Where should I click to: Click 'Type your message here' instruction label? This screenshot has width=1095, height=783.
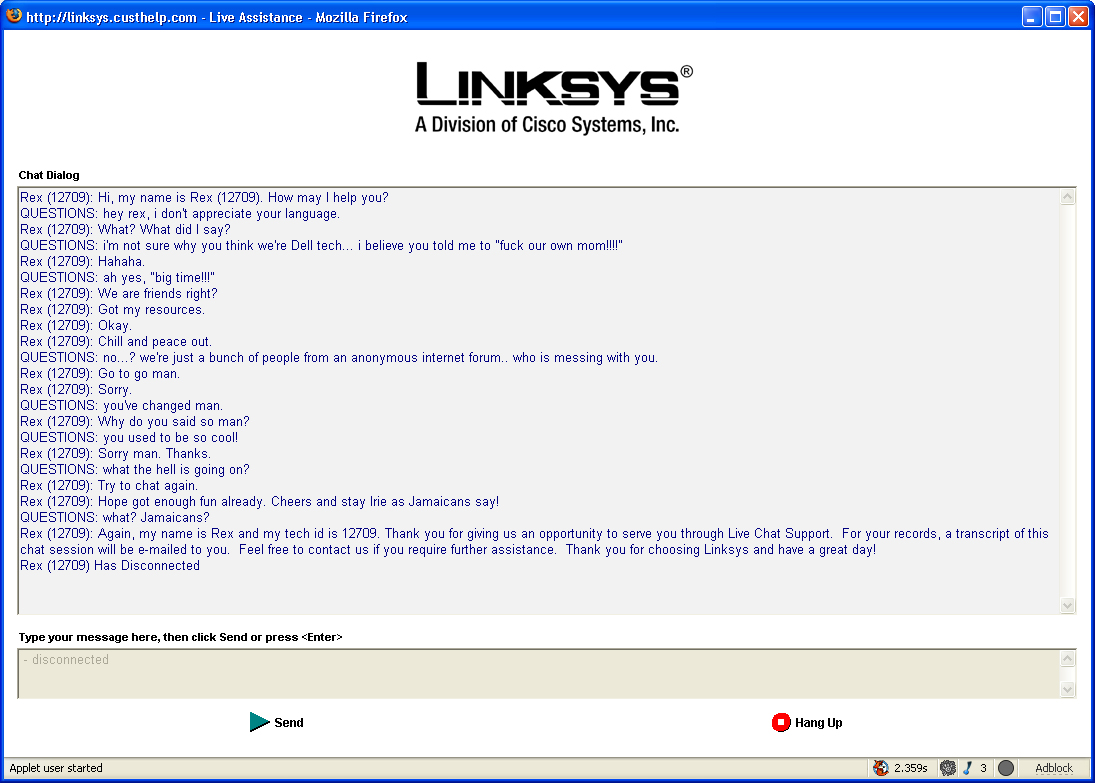pos(180,637)
